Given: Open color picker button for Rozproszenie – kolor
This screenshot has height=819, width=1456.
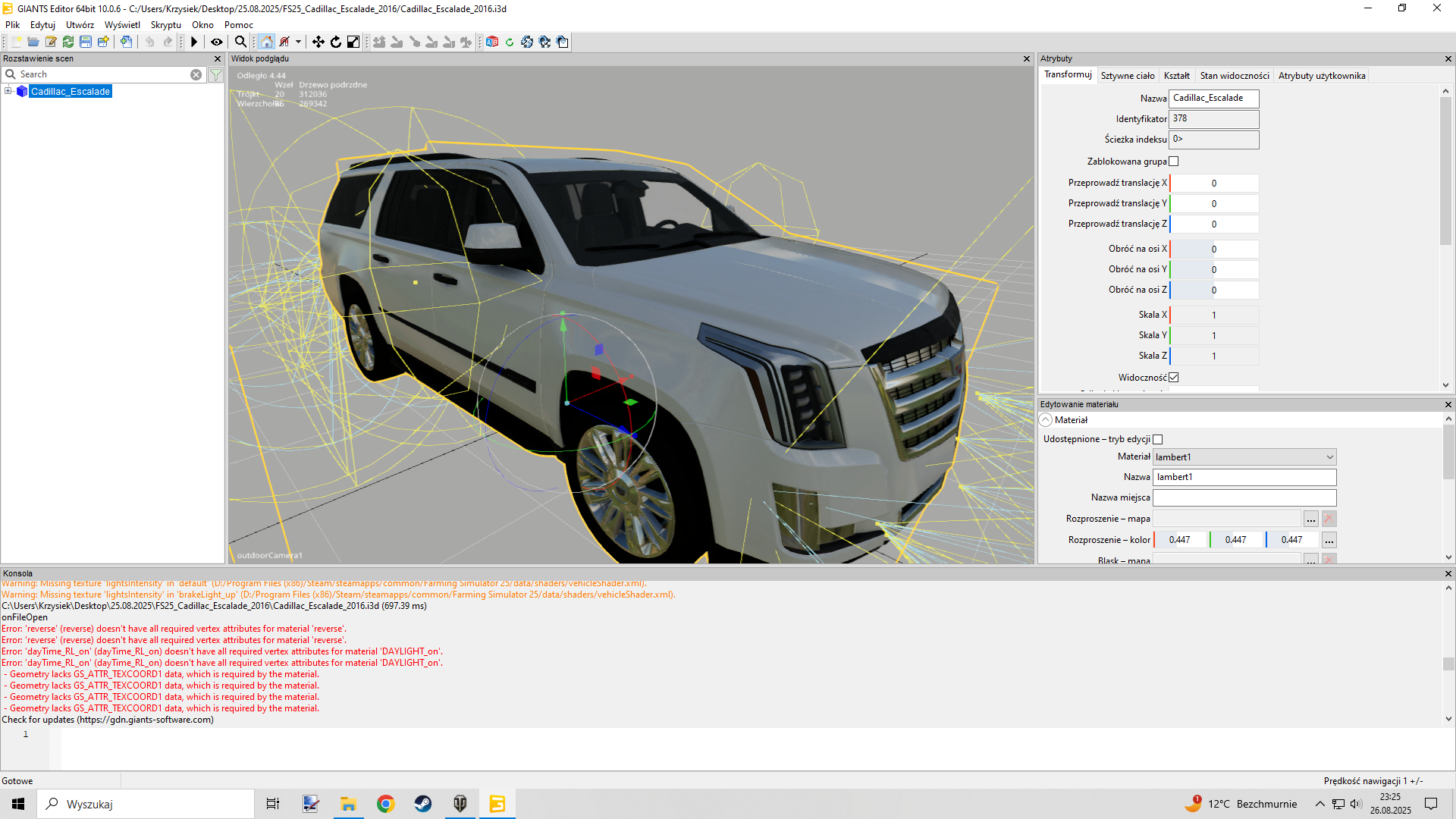Looking at the screenshot, I should [x=1329, y=541].
